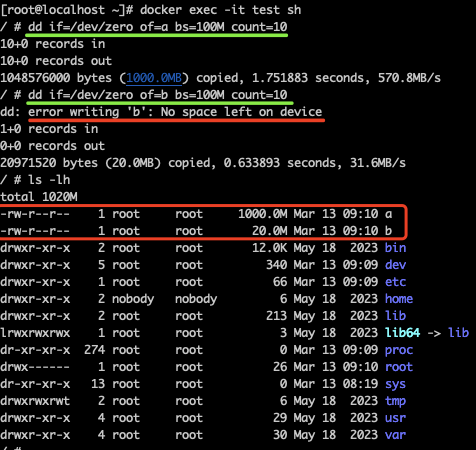Image resolution: width=476 pixels, height=450 pixels.
Task: Click the var directory name
Action: (395, 435)
